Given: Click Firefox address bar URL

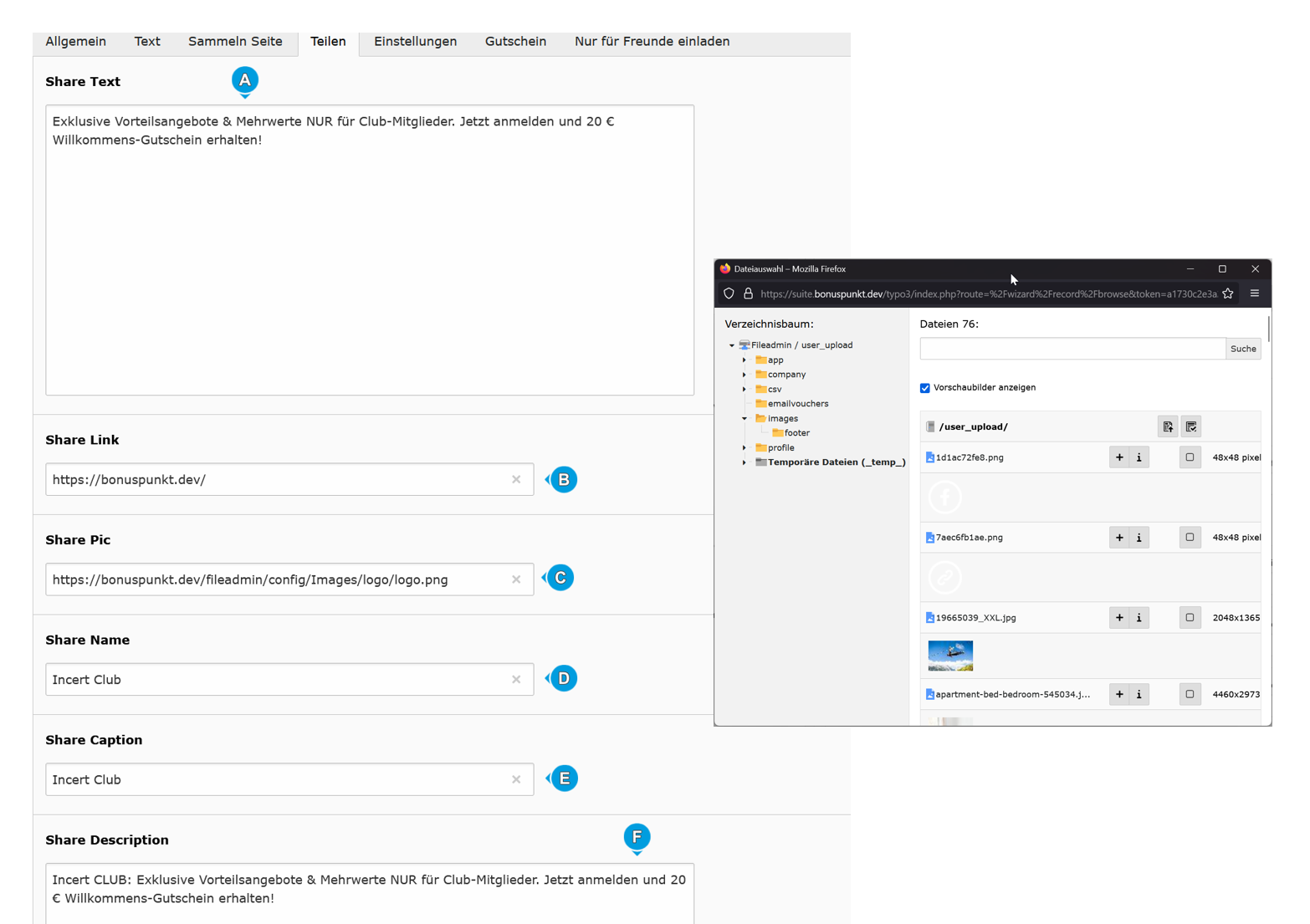Looking at the screenshot, I should [x=988, y=294].
